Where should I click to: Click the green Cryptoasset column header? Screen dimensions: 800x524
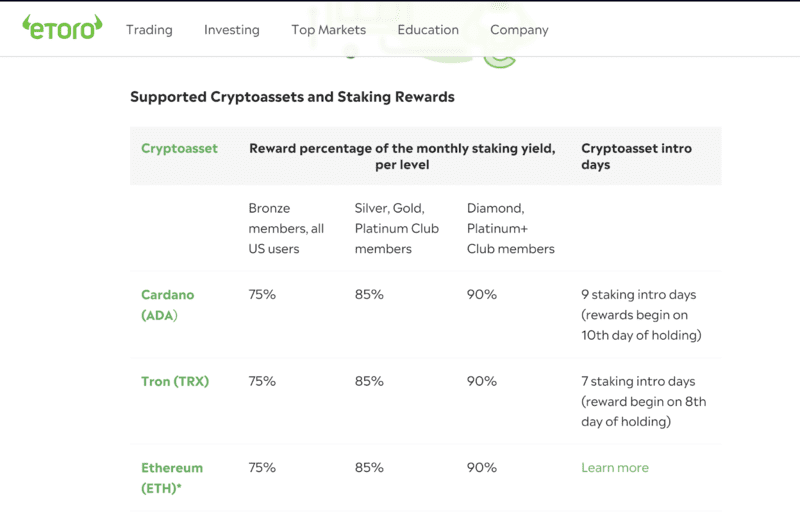click(x=179, y=148)
